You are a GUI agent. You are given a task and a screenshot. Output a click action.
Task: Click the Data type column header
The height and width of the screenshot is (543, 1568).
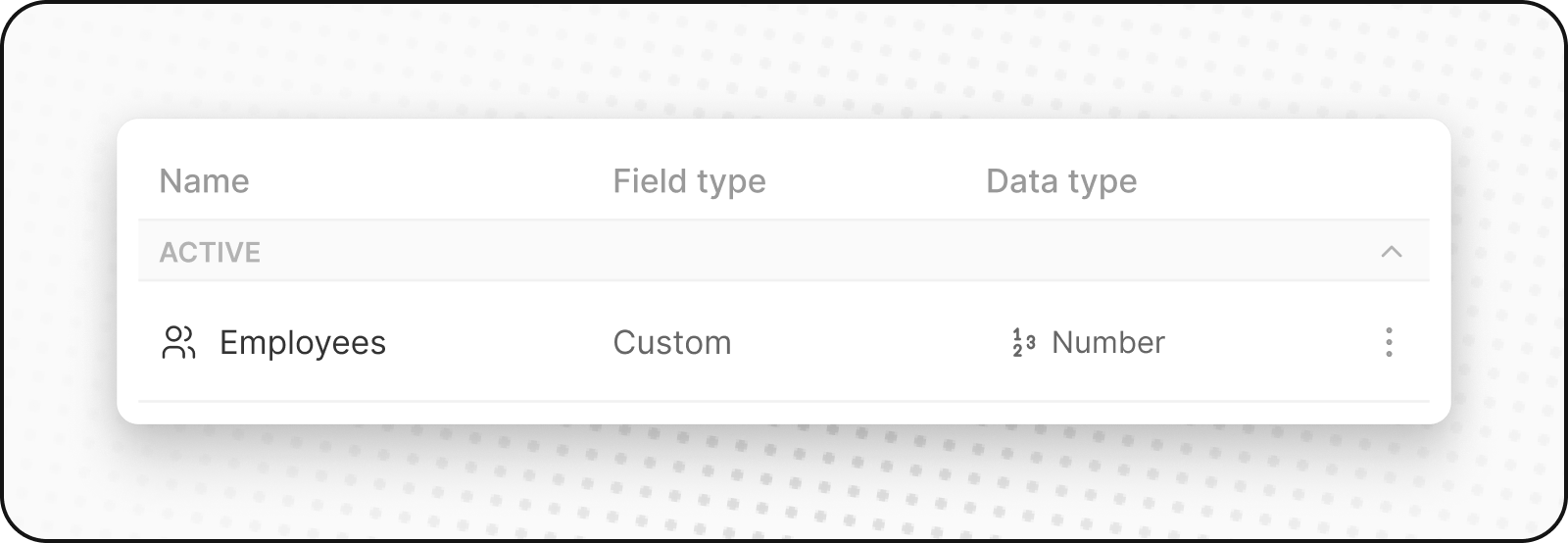1061,181
